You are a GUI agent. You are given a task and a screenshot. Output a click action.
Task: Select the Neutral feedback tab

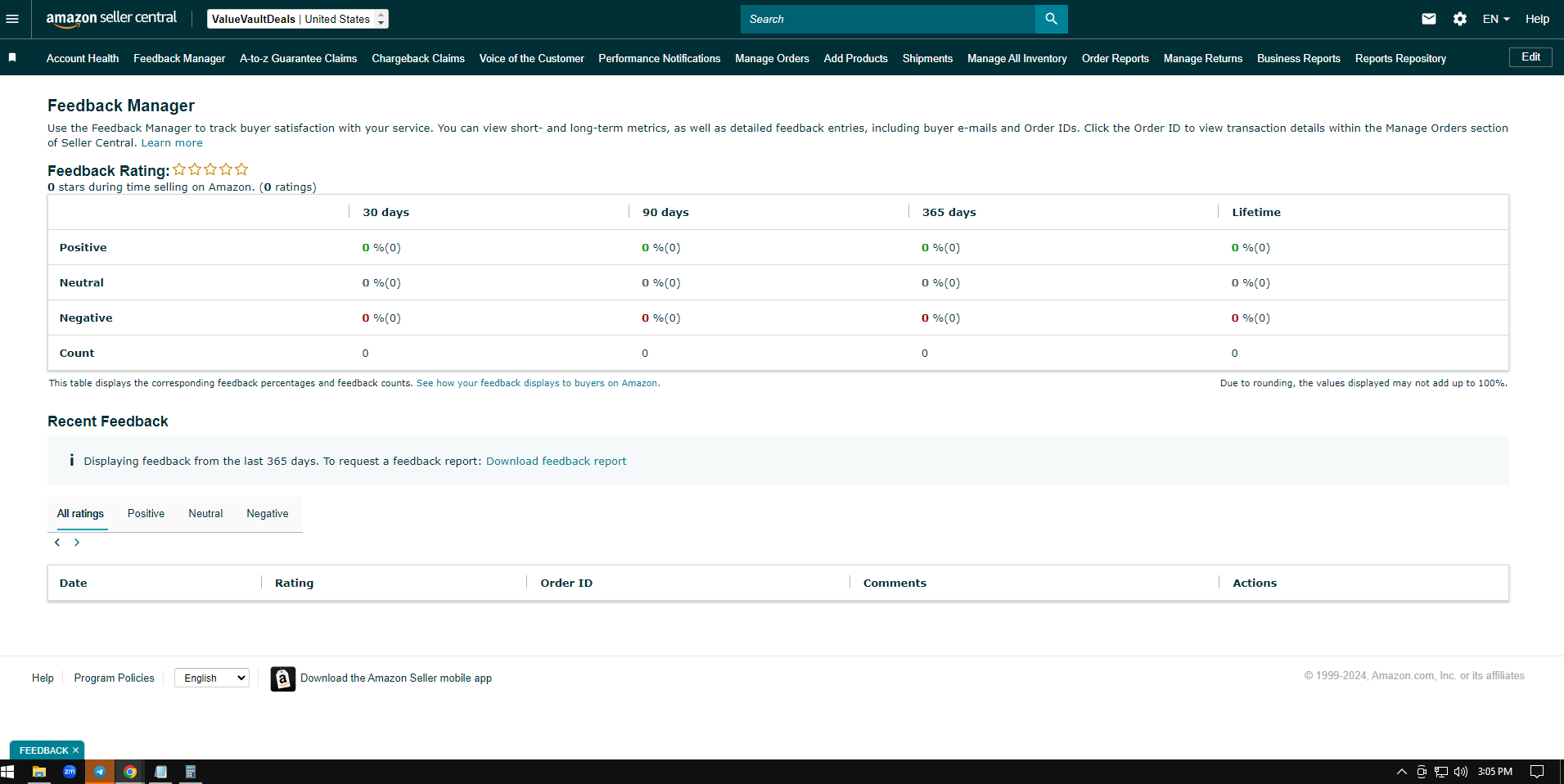(205, 513)
